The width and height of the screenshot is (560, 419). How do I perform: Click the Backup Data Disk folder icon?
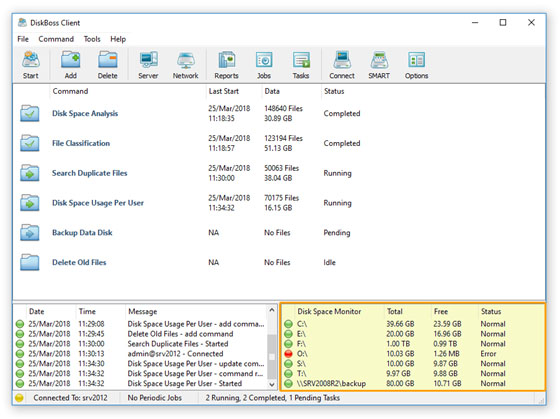coord(30,233)
